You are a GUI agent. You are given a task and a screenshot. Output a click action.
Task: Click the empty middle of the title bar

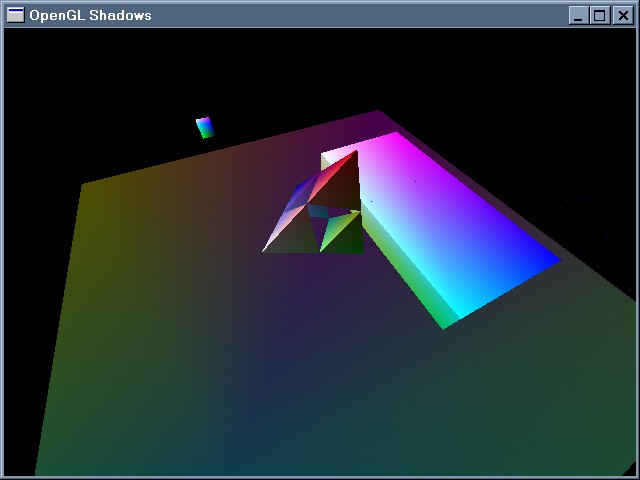[350, 15]
